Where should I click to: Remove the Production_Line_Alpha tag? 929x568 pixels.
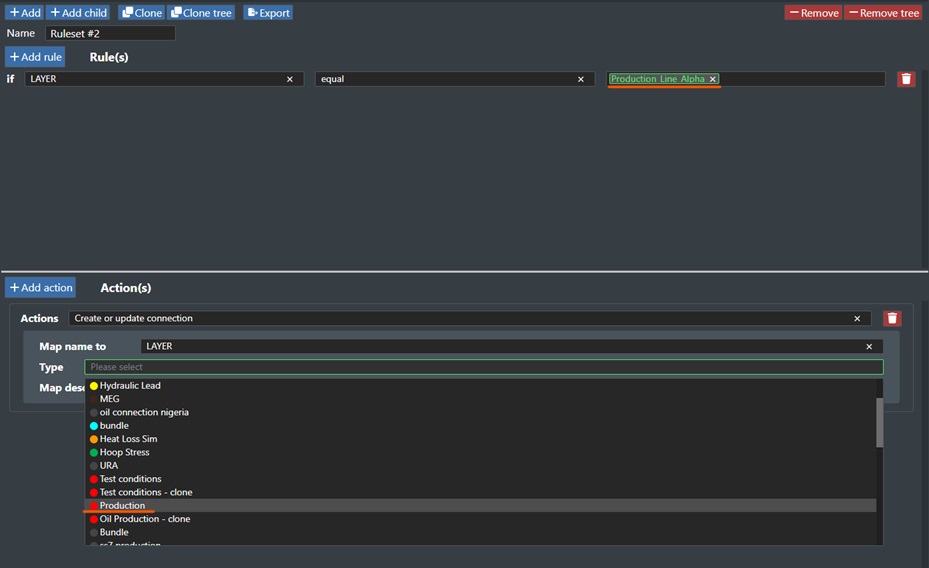coord(713,79)
